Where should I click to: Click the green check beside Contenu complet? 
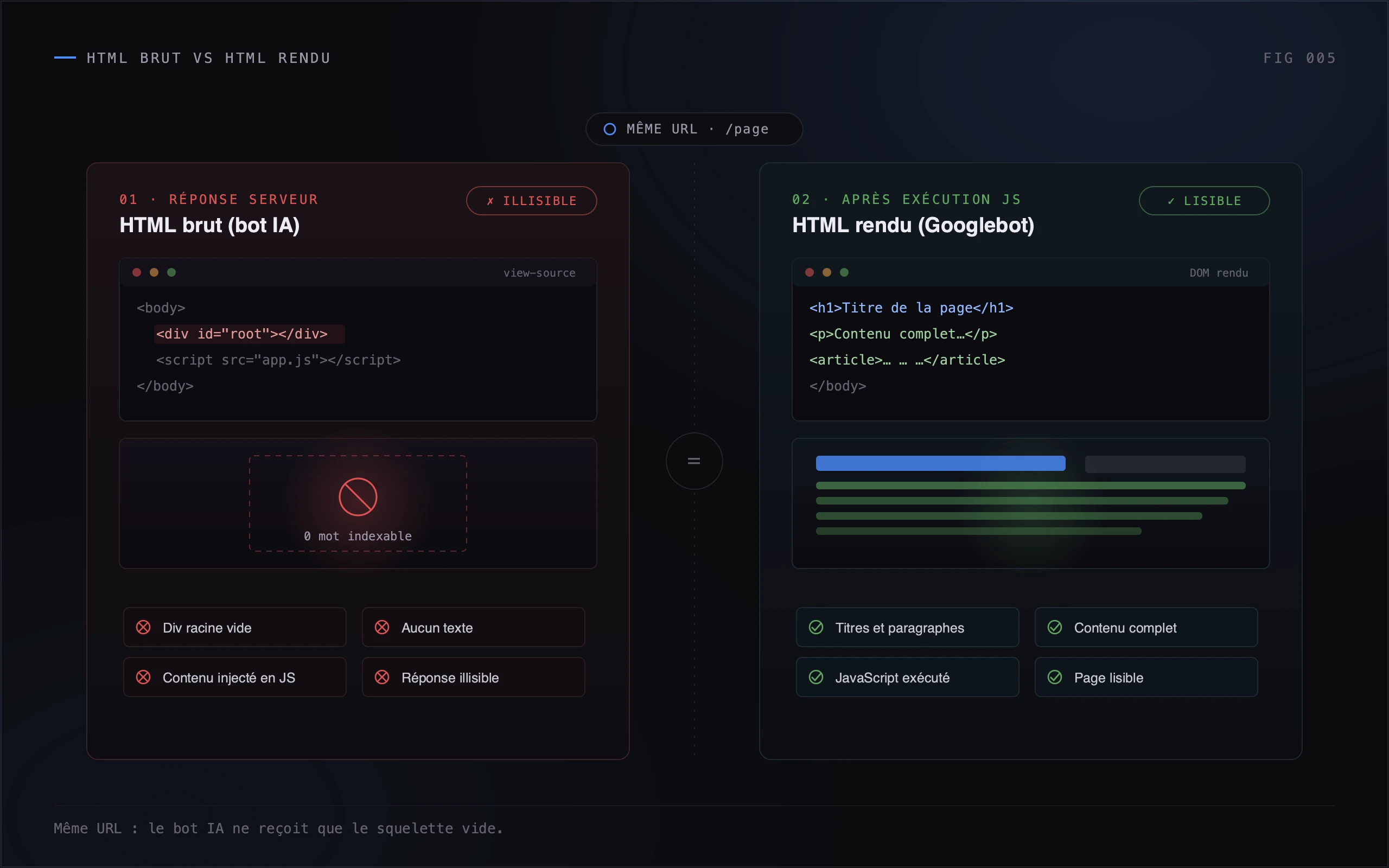1054,628
